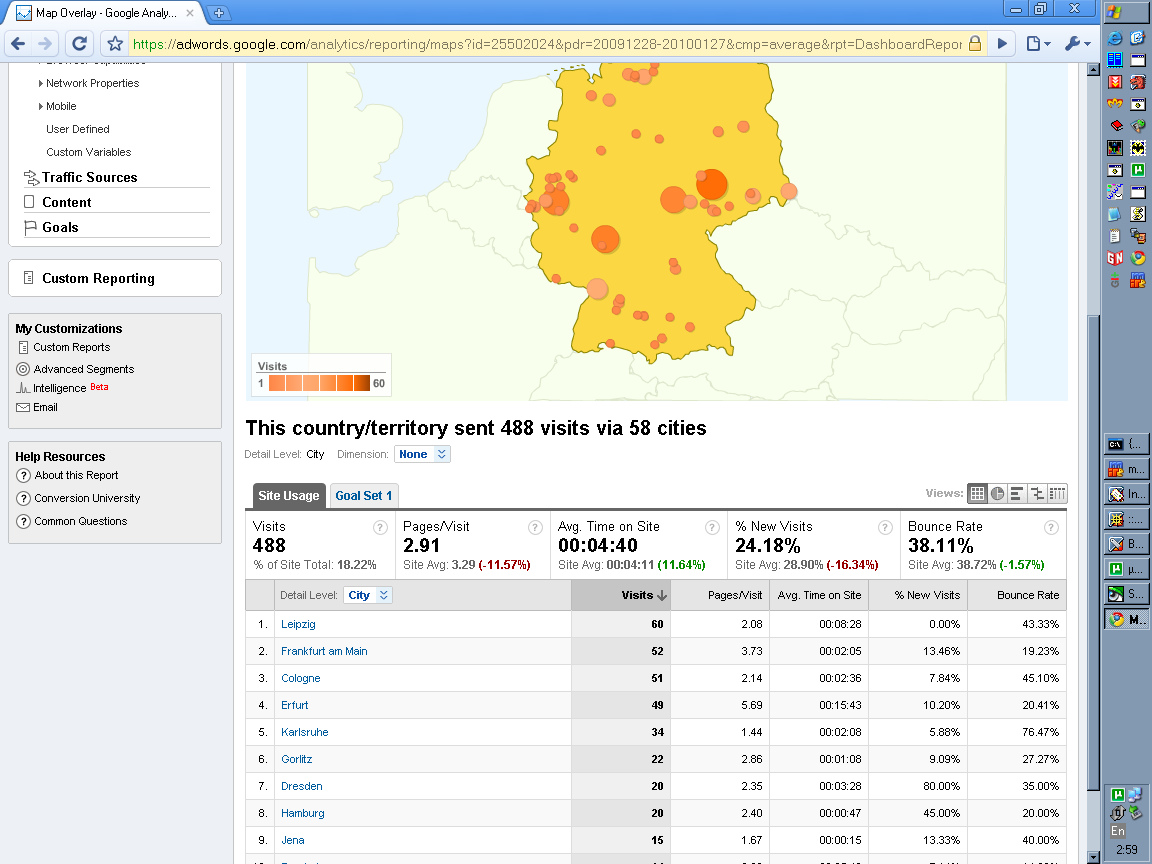Reload the page in browser toolbar
The width and height of the screenshot is (1152, 864).
pyautogui.click(x=80, y=44)
